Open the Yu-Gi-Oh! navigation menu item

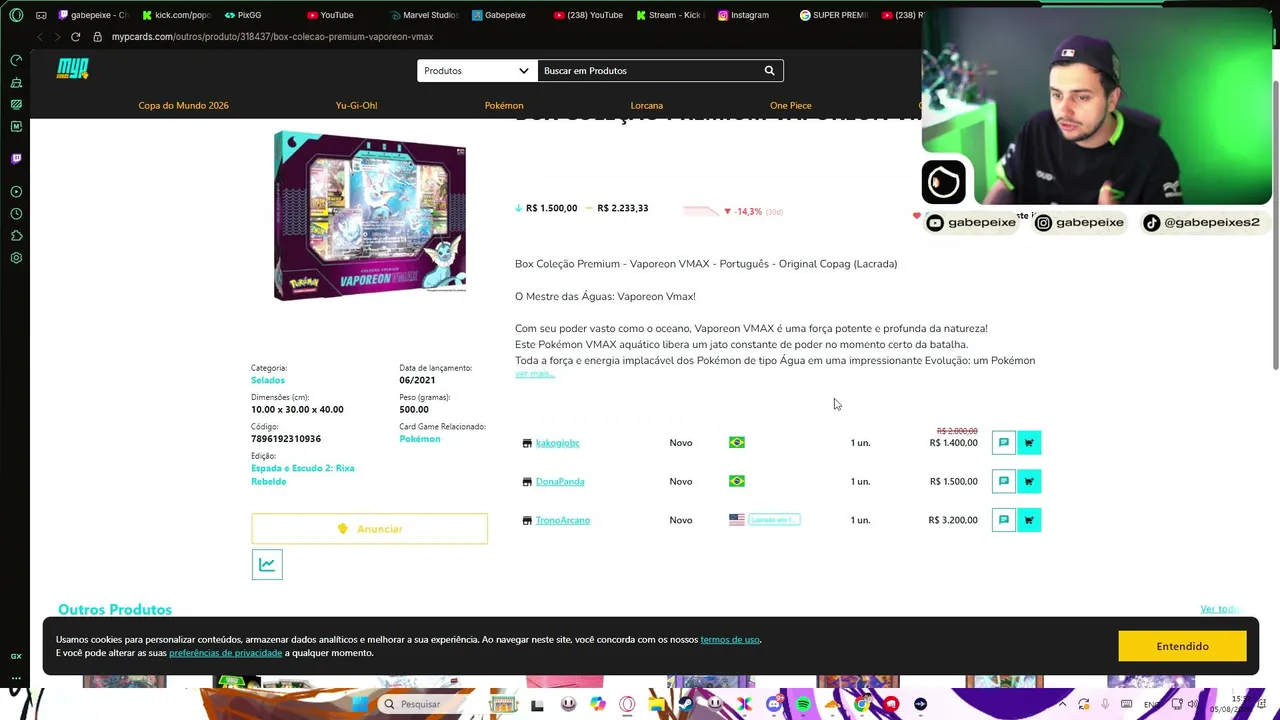coord(357,106)
